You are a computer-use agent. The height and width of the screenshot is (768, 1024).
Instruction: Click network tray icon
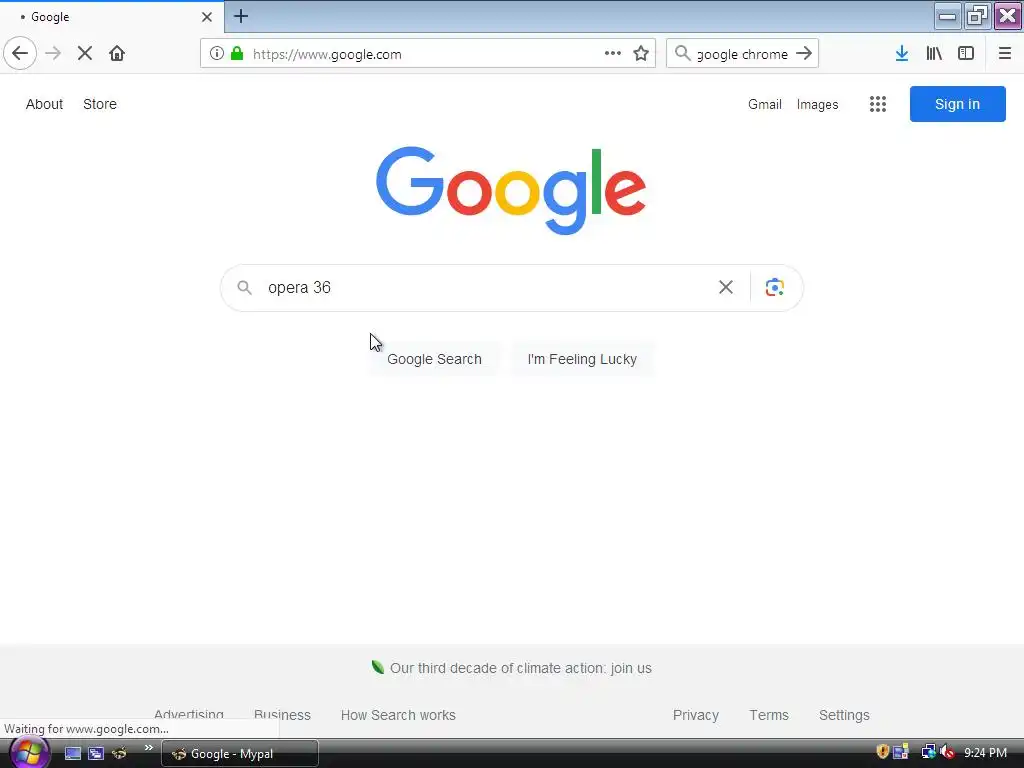click(x=927, y=752)
